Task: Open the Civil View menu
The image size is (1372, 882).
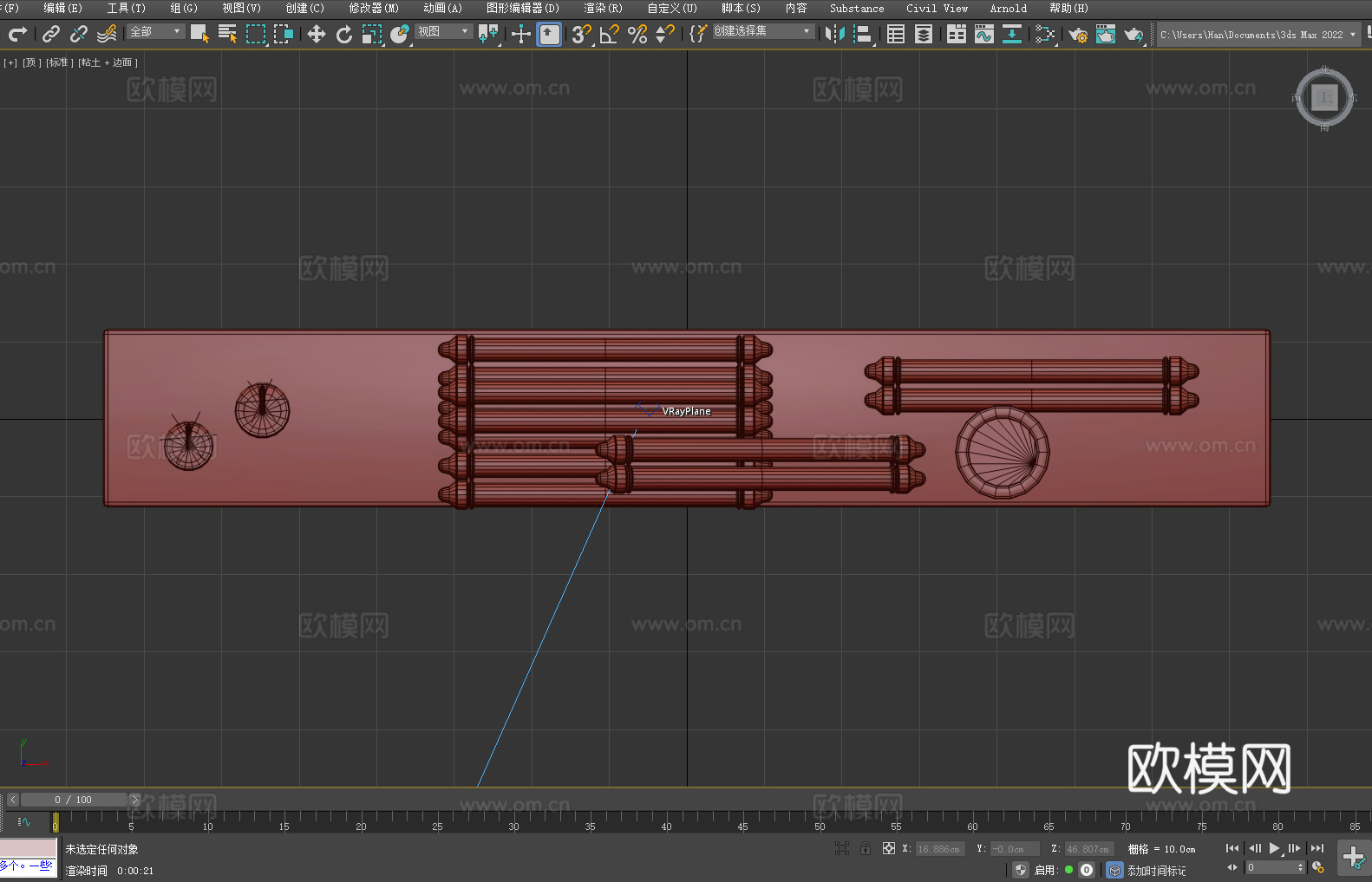Action: tap(937, 8)
